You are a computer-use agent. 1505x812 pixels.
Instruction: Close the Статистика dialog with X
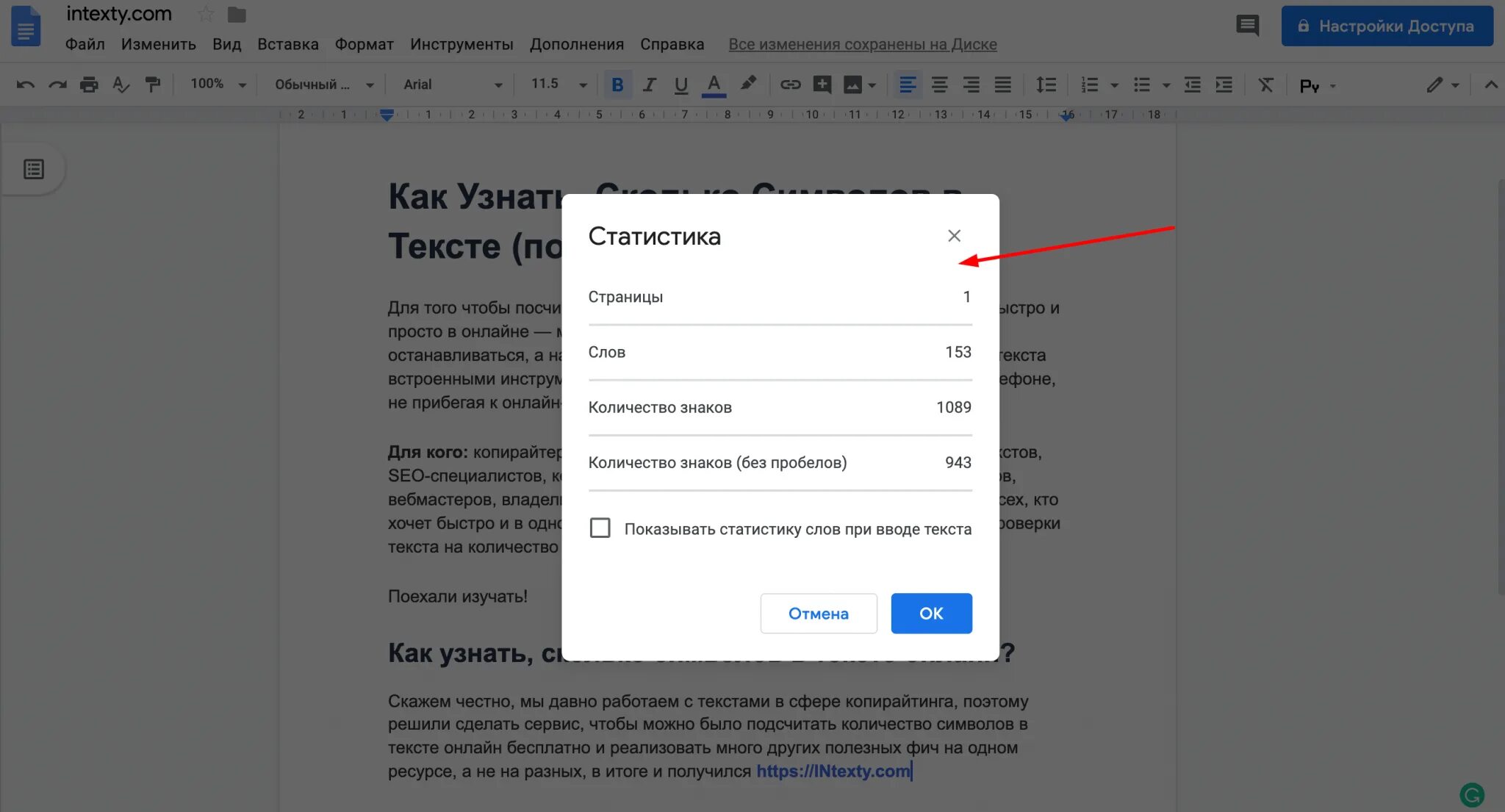954,236
